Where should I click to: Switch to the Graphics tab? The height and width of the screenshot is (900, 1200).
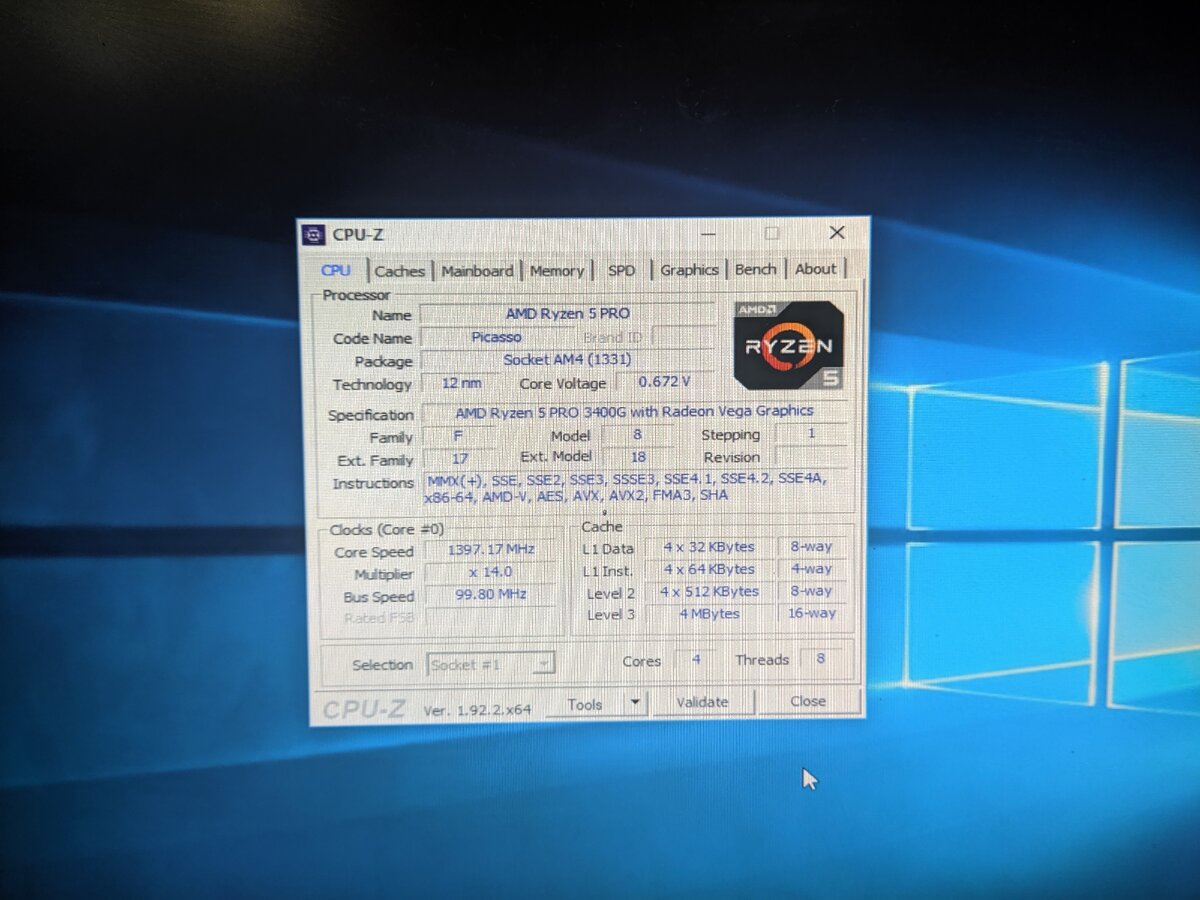pos(689,270)
